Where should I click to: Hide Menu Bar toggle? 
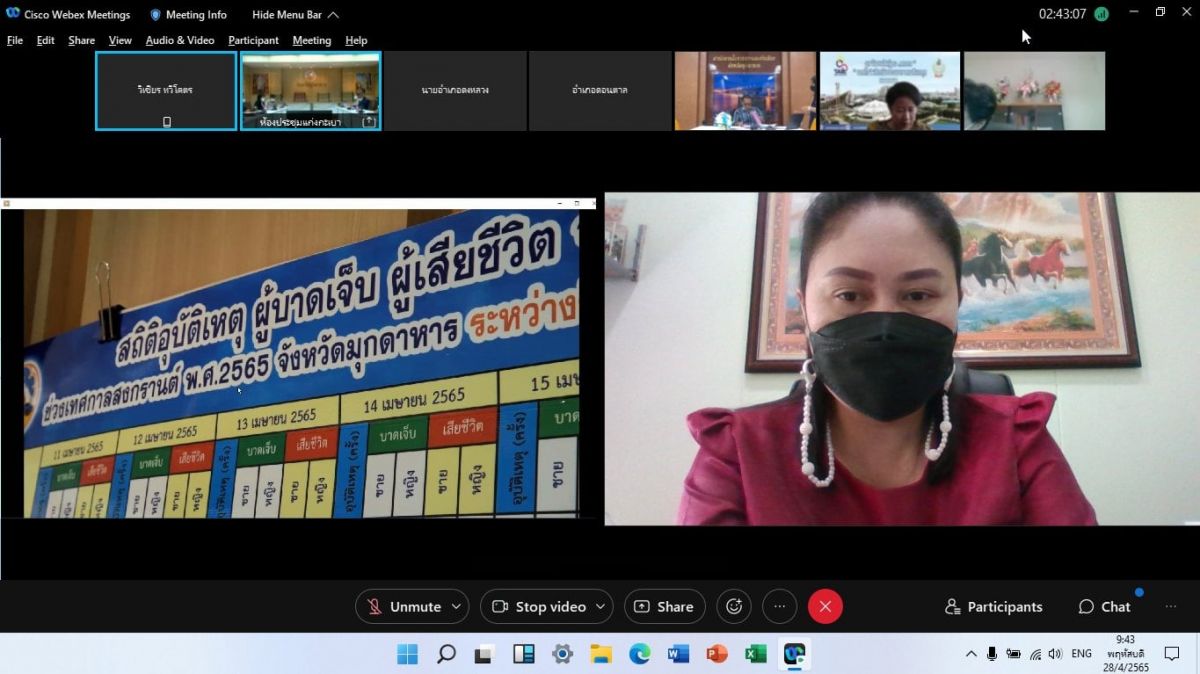click(x=295, y=15)
